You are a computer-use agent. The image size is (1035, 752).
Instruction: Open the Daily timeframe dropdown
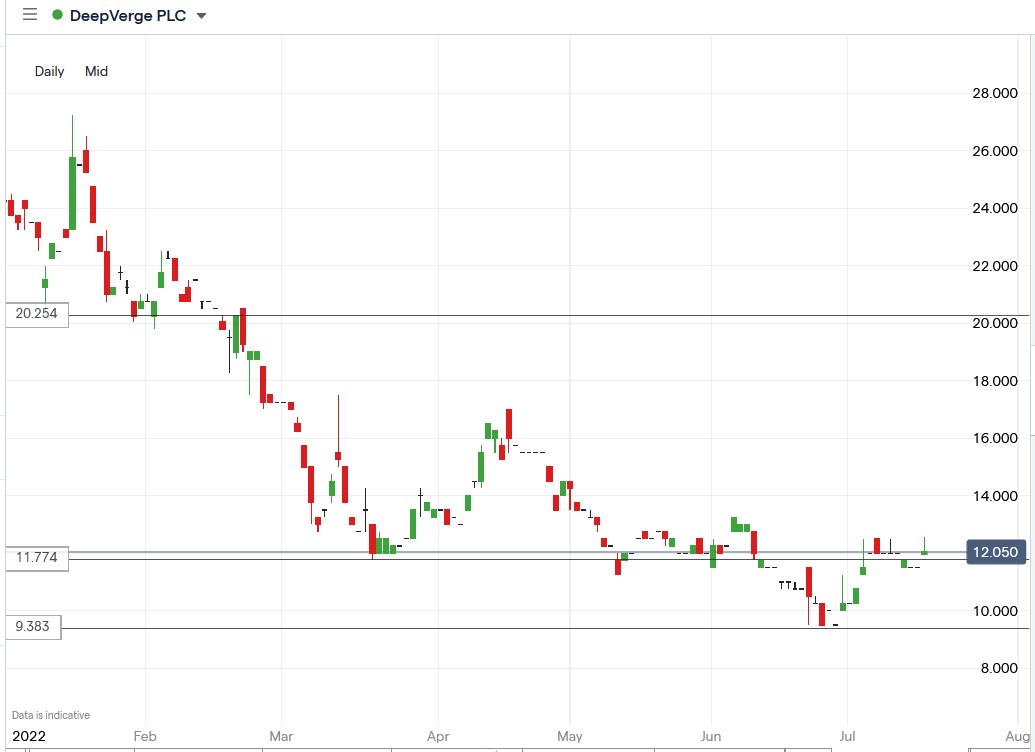pos(49,71)
